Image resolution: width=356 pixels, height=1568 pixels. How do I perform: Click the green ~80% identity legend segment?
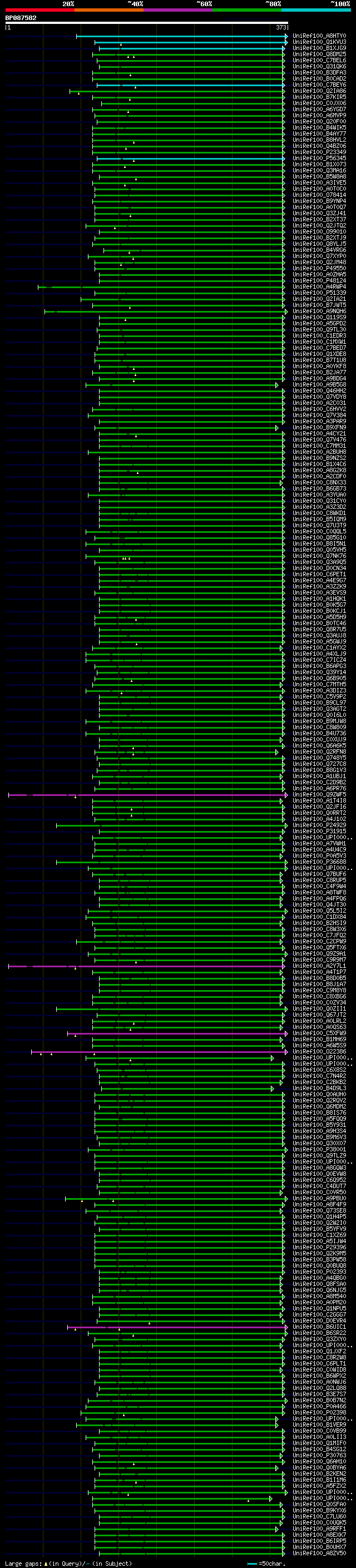[x=247, y=10]
